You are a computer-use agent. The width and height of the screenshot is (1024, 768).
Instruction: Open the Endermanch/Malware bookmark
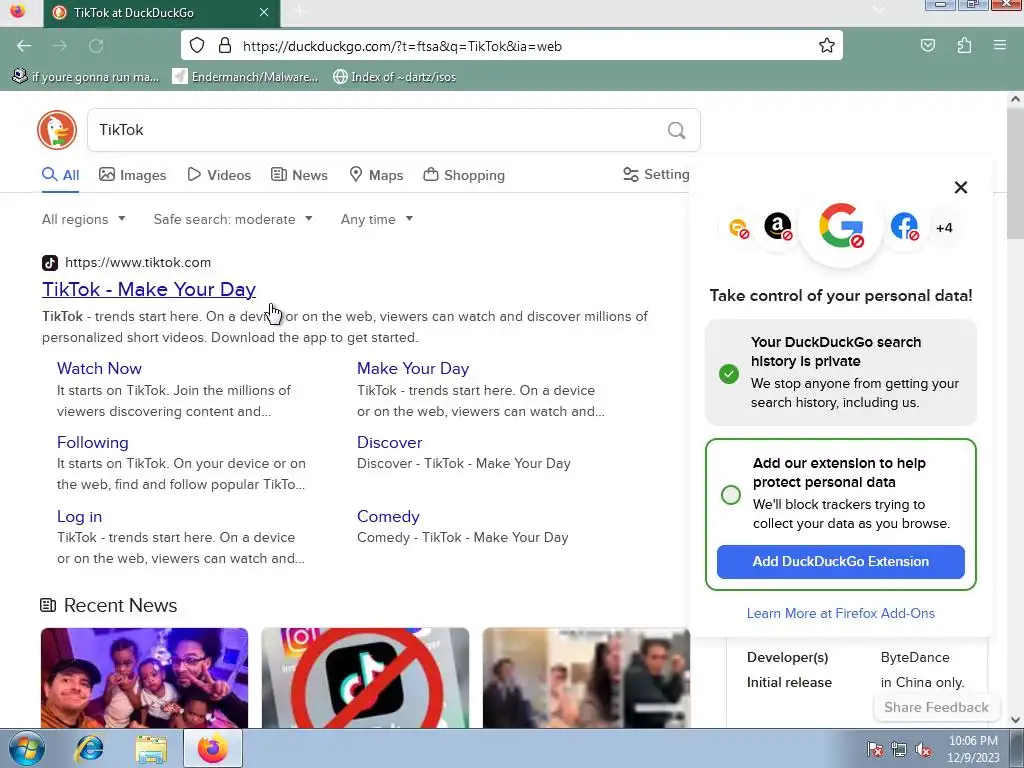(246, 76)
